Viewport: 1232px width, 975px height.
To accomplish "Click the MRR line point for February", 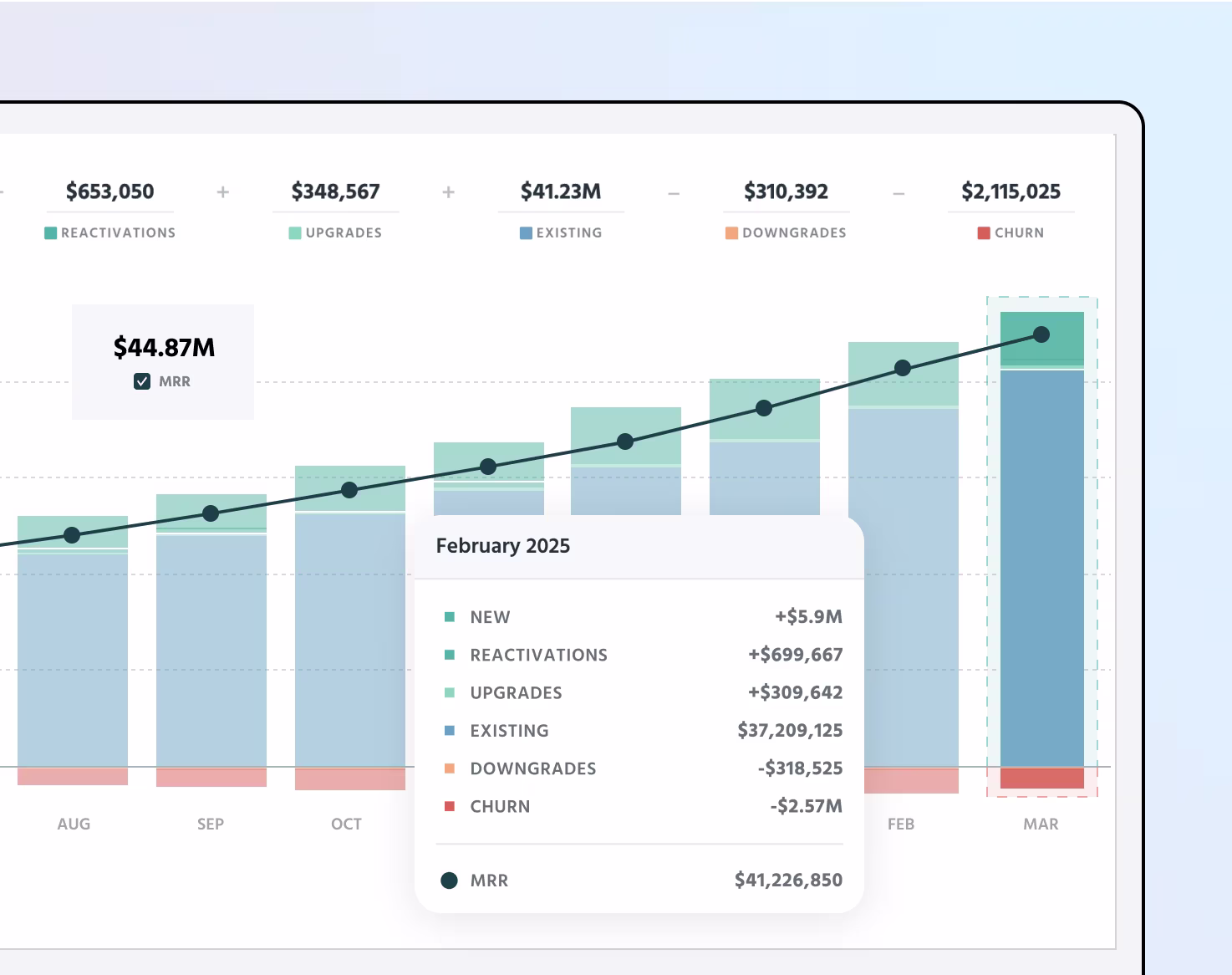I will tap(903, 368).
